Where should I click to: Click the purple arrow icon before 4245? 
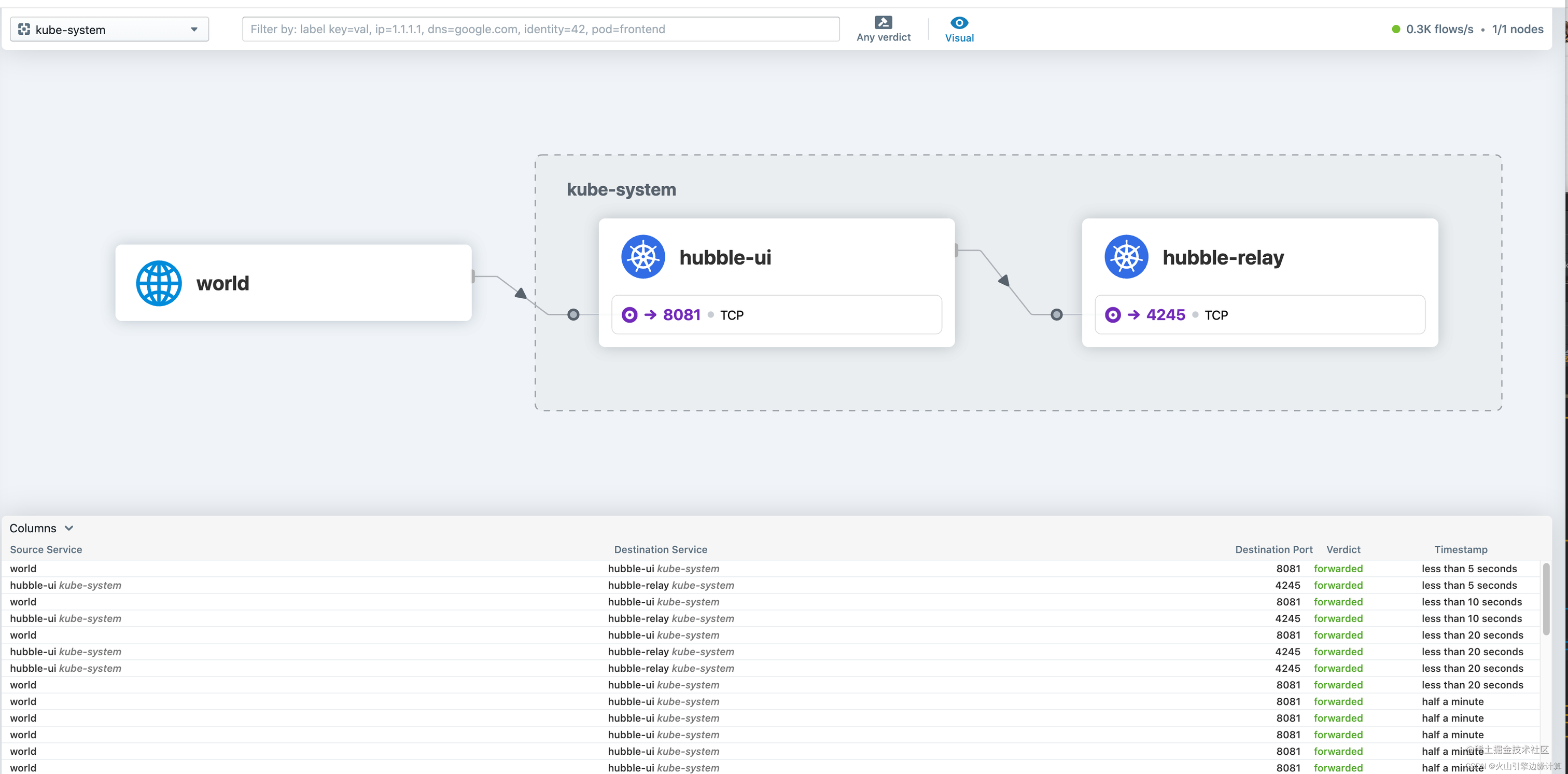[1133, 315]
